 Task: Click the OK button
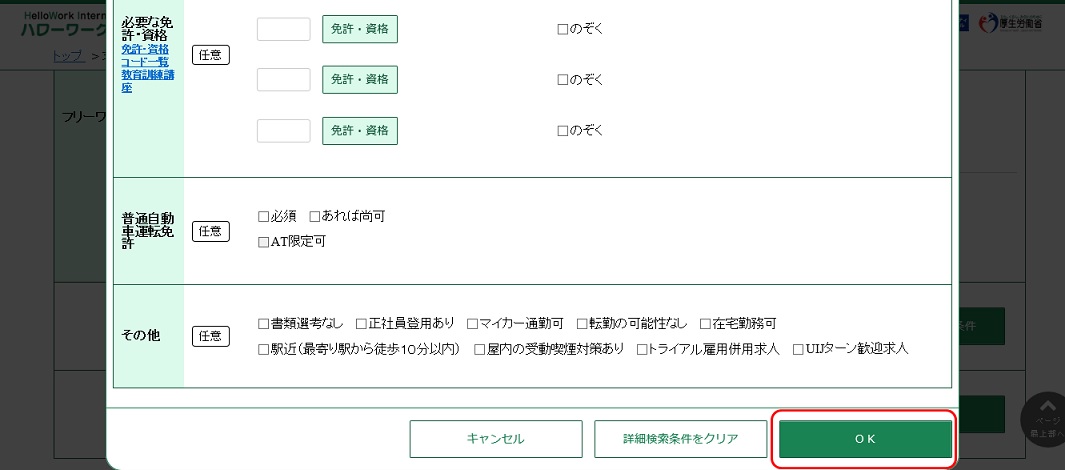[865, 439]
